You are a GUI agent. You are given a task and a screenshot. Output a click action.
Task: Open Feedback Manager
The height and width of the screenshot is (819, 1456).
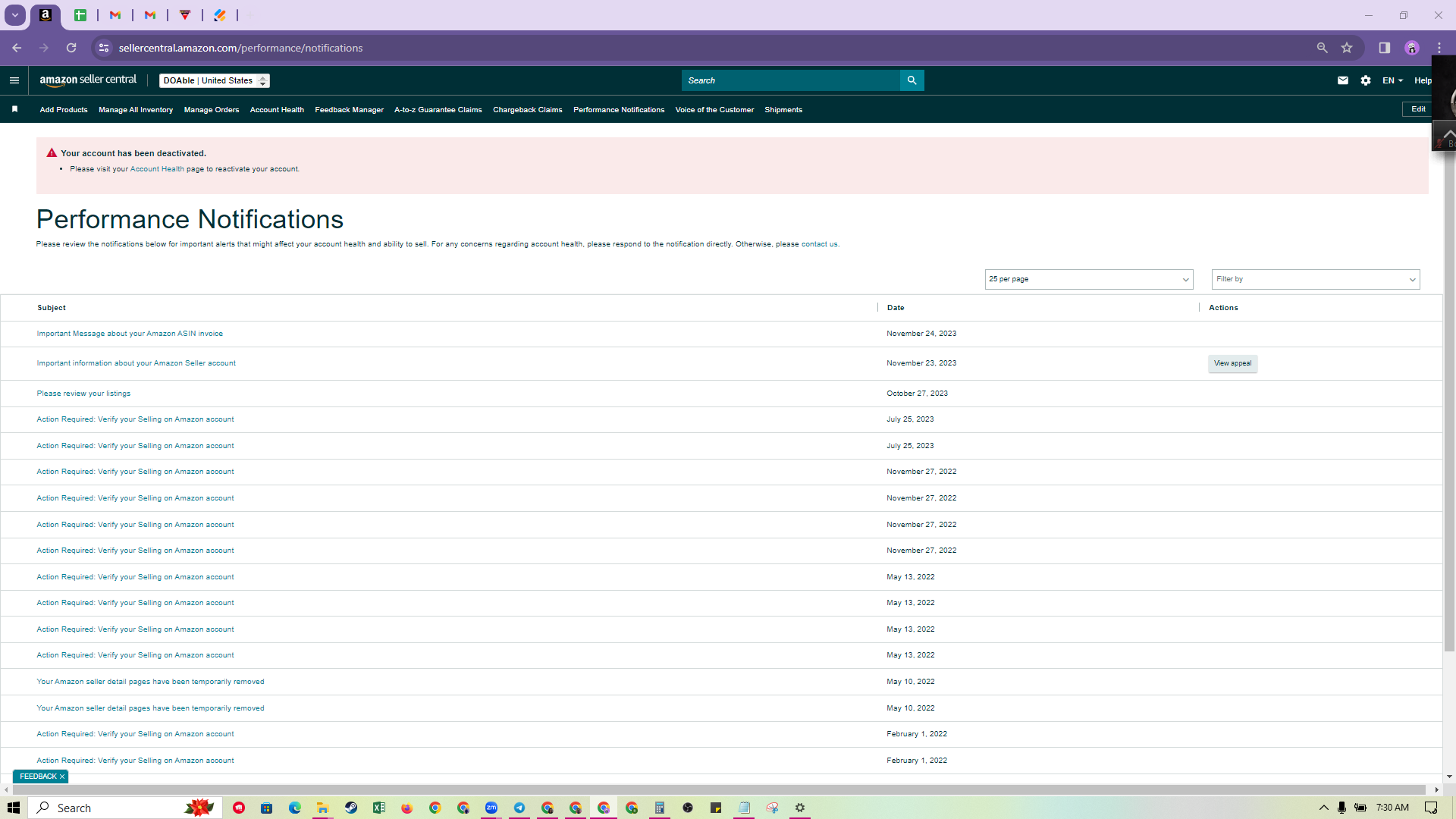[350, 110]
